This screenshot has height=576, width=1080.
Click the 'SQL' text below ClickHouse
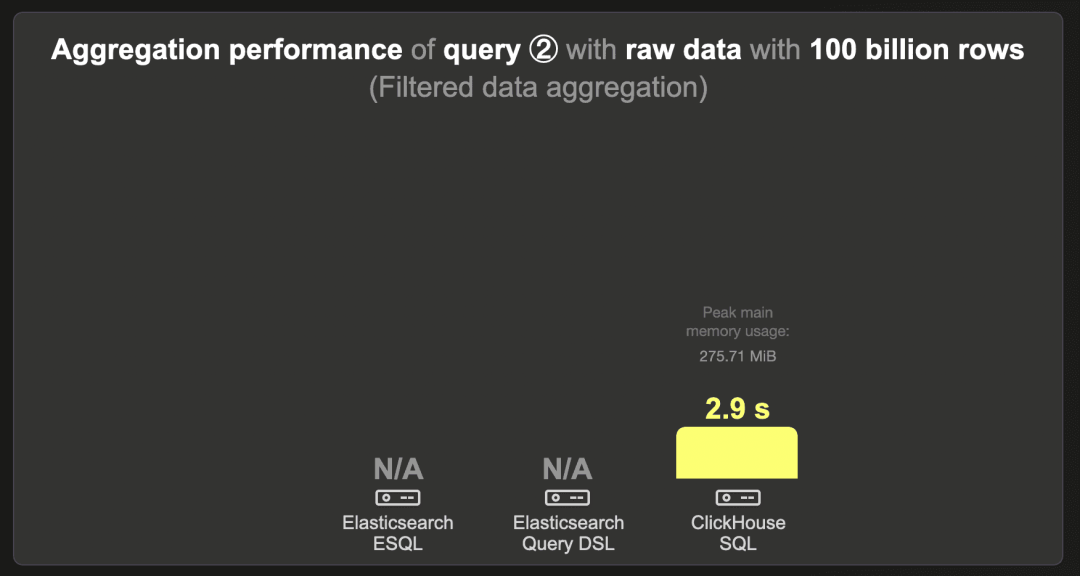click(x=738, y=544)
